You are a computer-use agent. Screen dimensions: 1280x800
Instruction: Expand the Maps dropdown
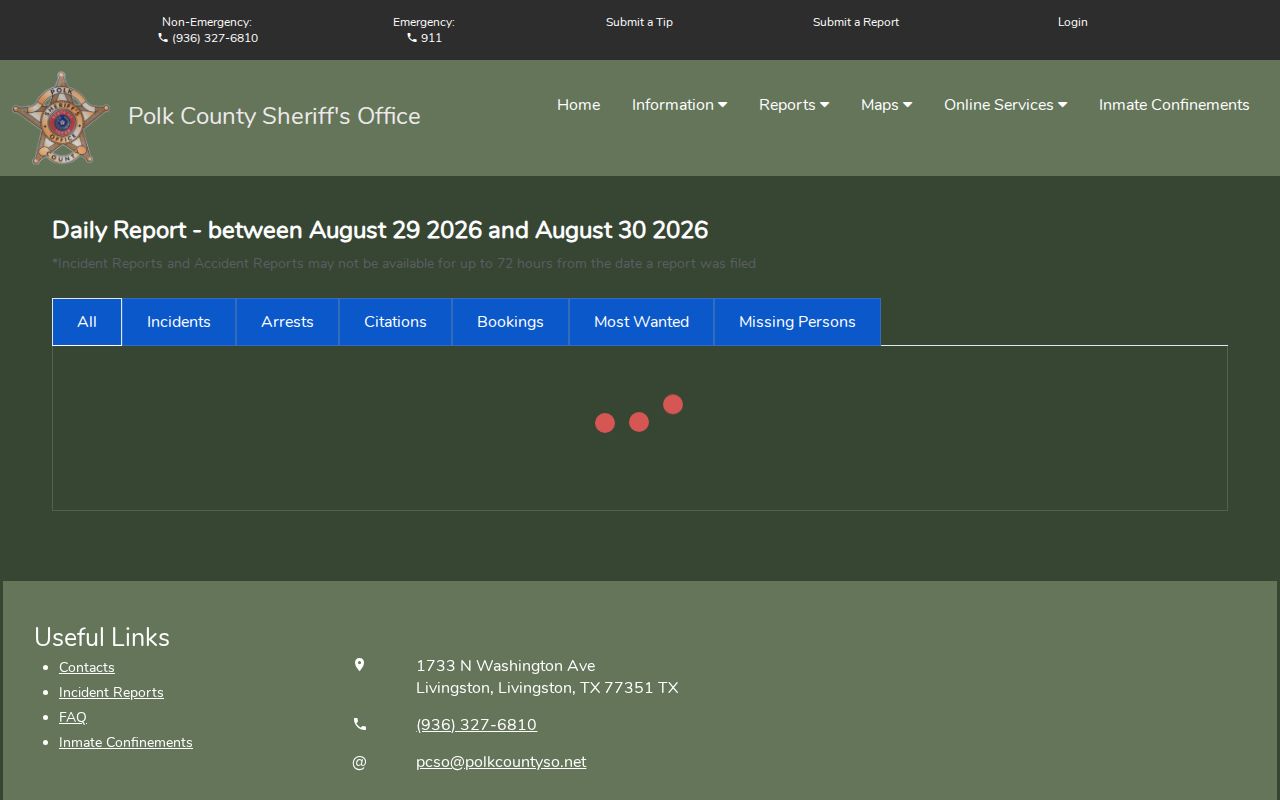(886, 105)
